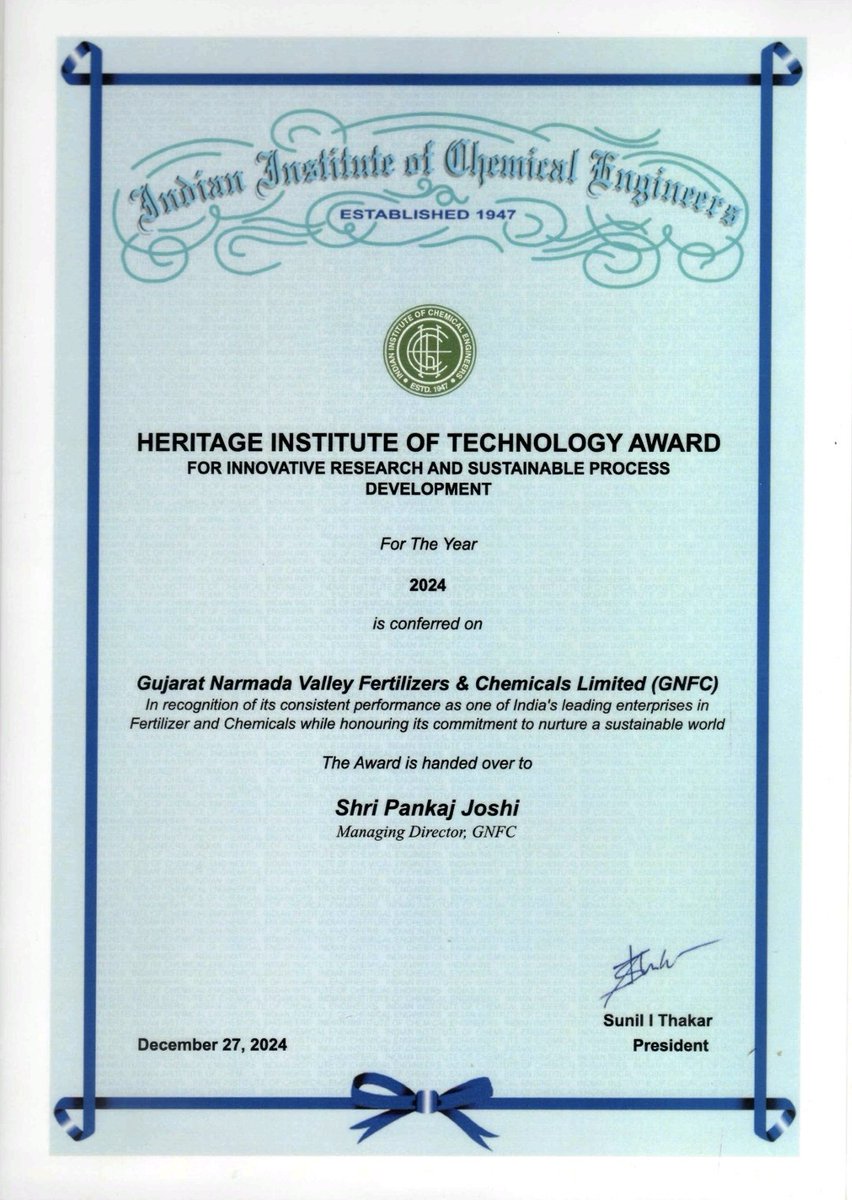Click the bold year '2024'
The image size is (852, 1200).
[x=427, y=587]
